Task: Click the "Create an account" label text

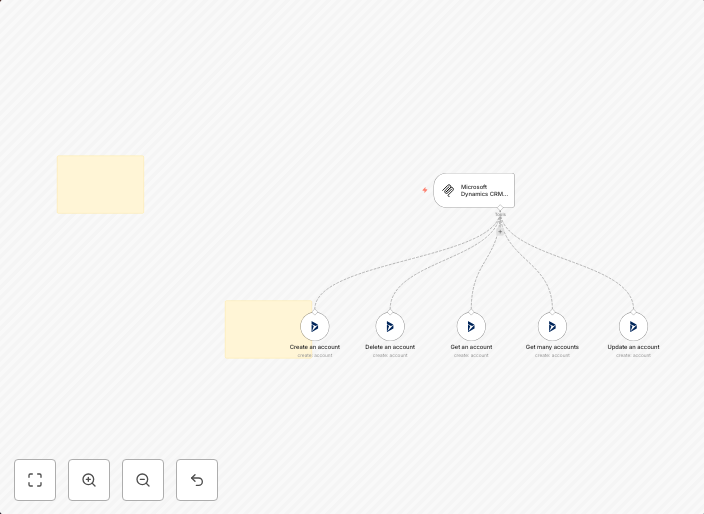Action: (x=315, y=347)
